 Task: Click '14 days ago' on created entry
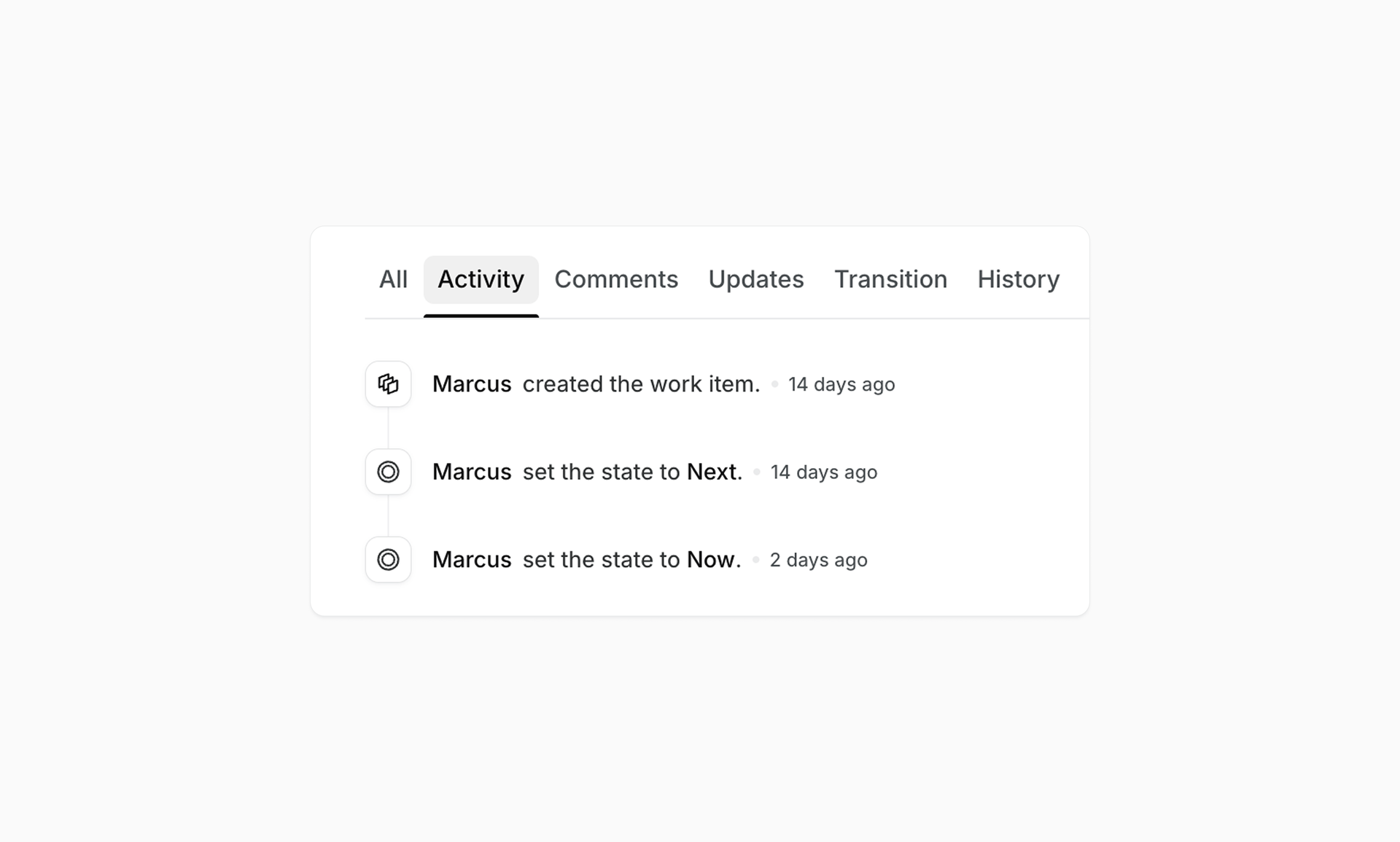click(841, 384)
